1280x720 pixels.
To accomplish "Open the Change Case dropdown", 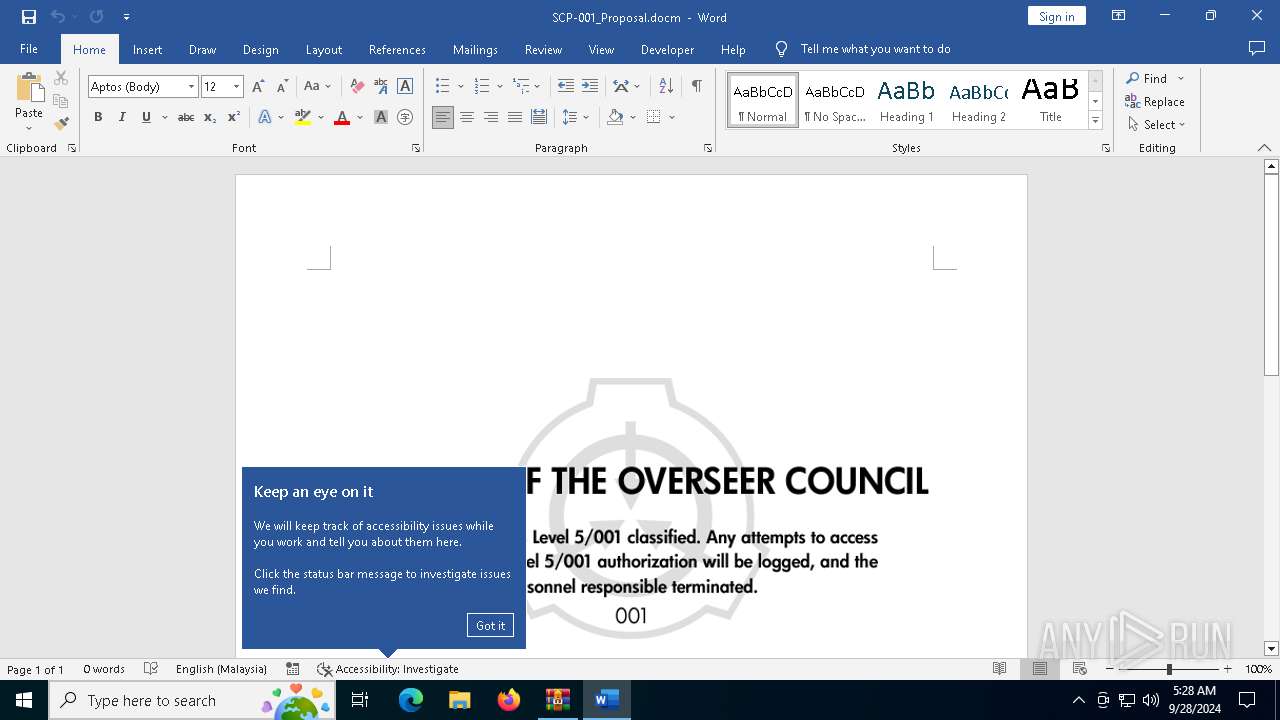I will click(x=317, y=87).
